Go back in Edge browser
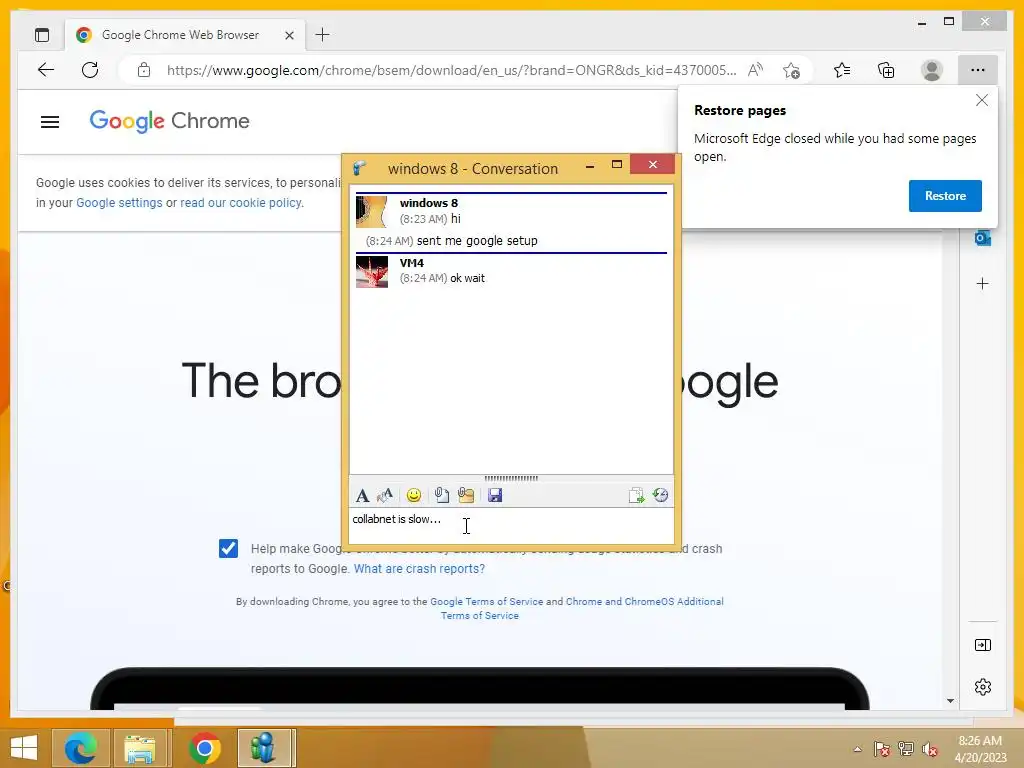 coord(46,70)
